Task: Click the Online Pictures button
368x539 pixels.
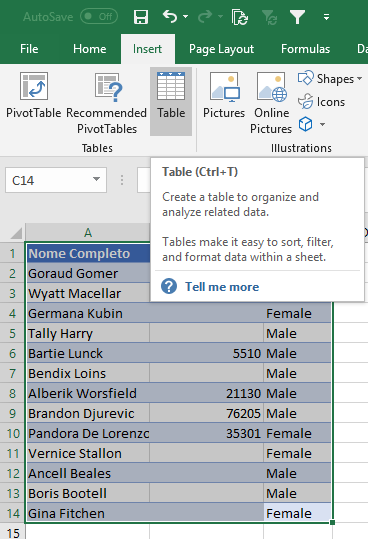Action: coord(271,103)
